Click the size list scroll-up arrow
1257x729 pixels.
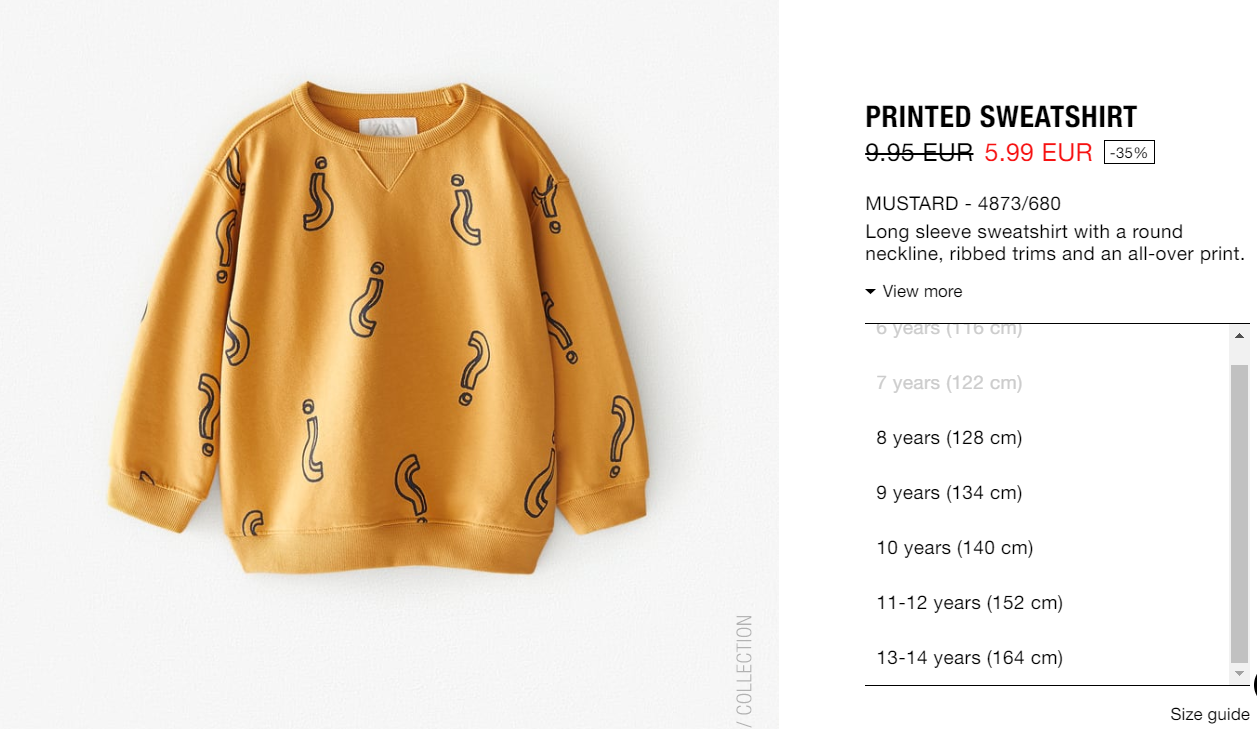point(1240,335)
